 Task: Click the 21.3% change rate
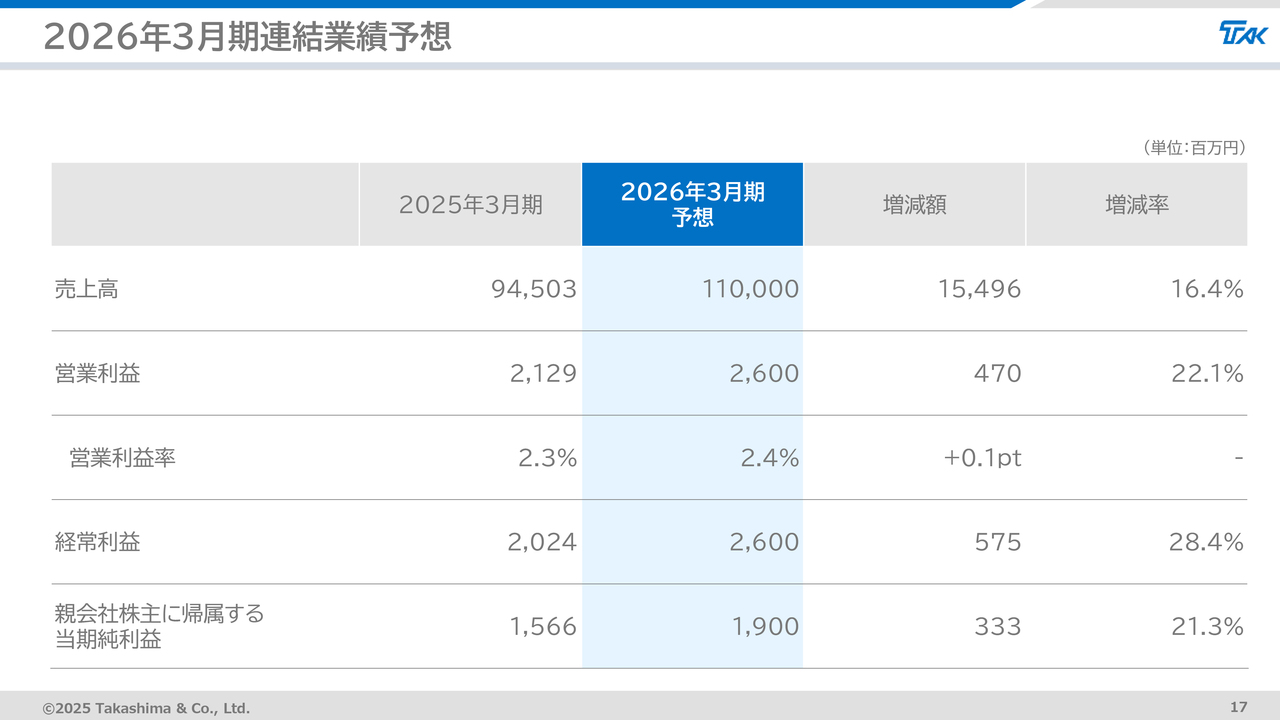(x=1207, y=627)
